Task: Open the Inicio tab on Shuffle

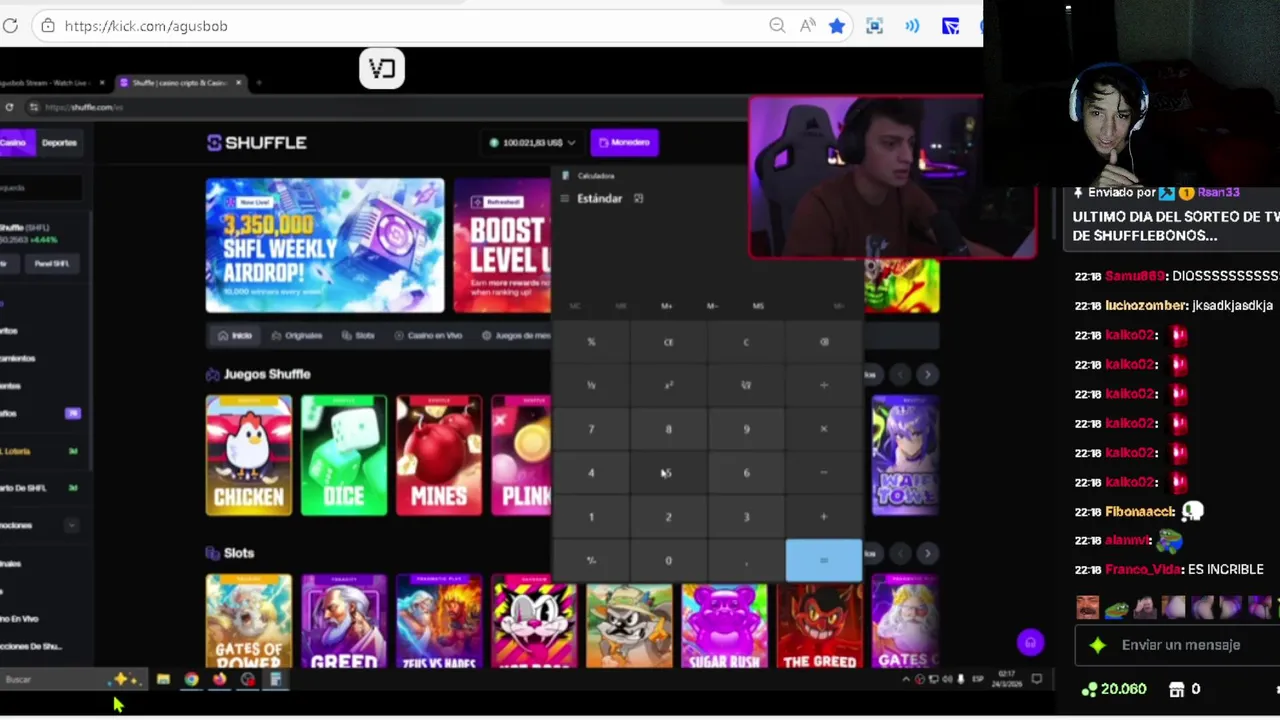Action: [236, 336]
